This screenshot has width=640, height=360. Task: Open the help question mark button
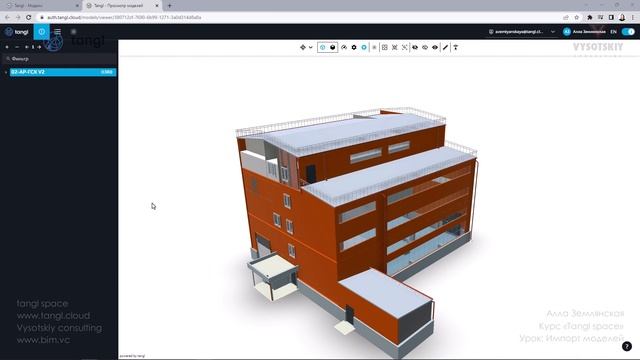[627, 346]
